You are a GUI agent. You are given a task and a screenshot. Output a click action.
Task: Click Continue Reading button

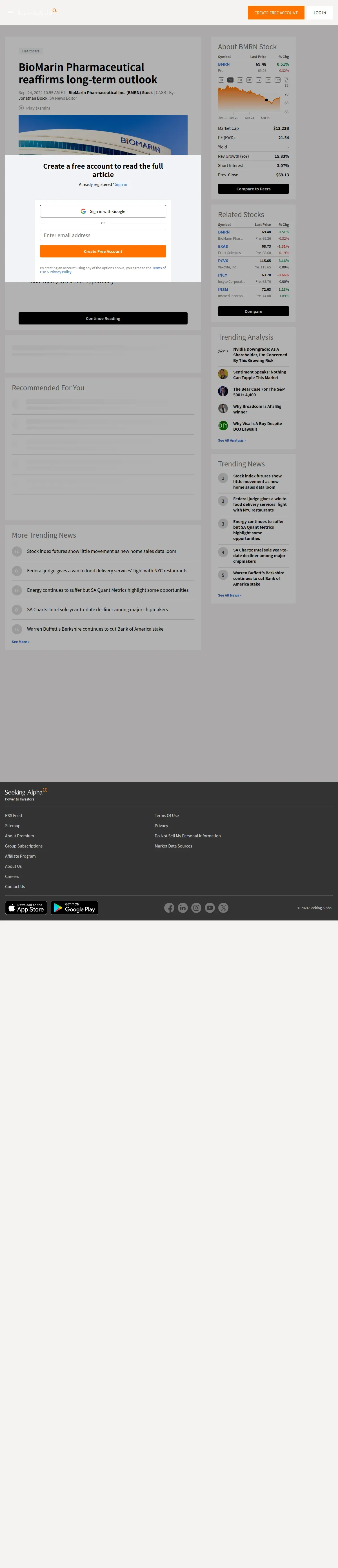pos(103,318)
